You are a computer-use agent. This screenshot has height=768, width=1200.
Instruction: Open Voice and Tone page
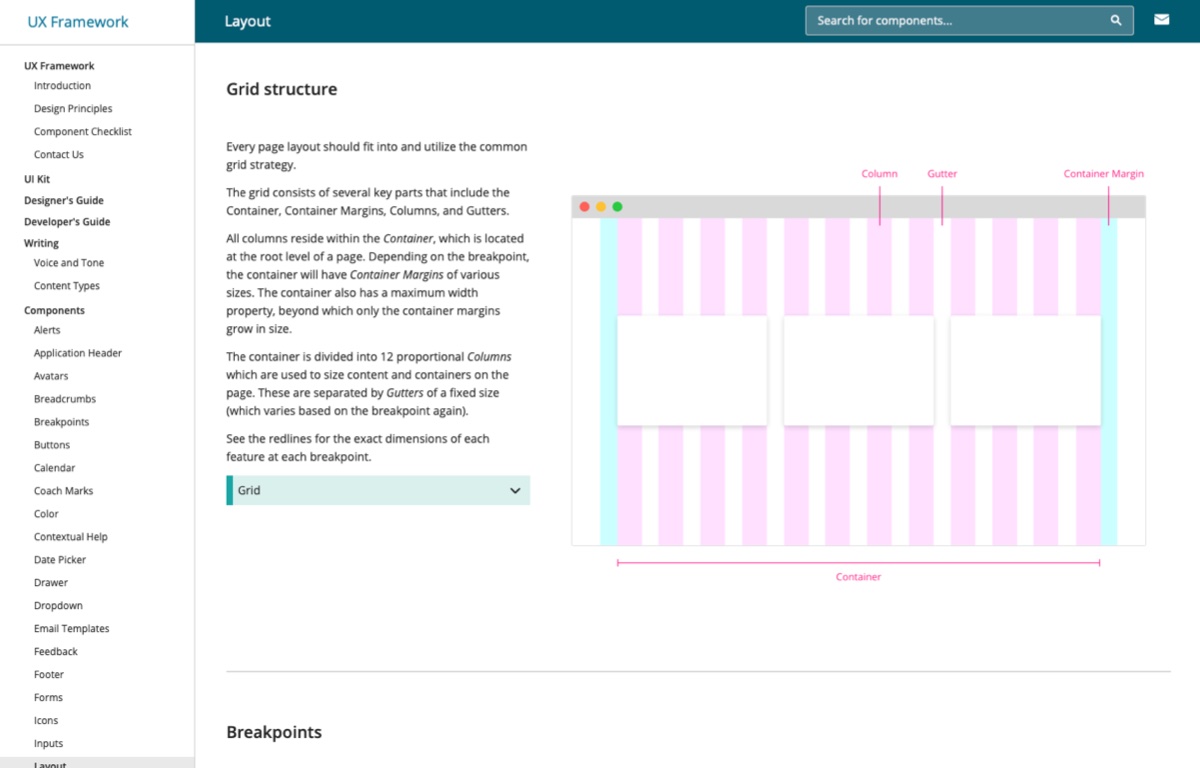pyautogui.click(x=69, y=263)
